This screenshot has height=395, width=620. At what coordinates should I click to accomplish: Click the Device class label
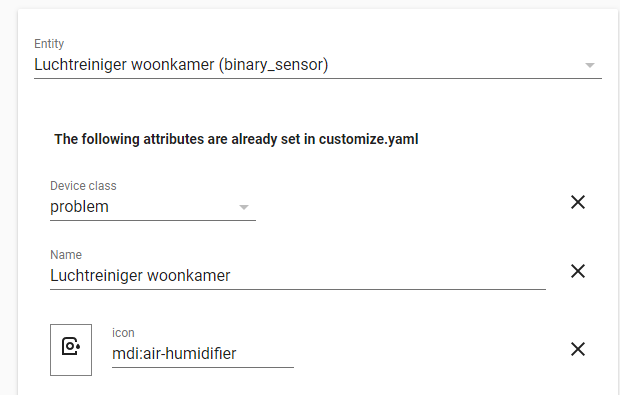(x=83, y=186)
